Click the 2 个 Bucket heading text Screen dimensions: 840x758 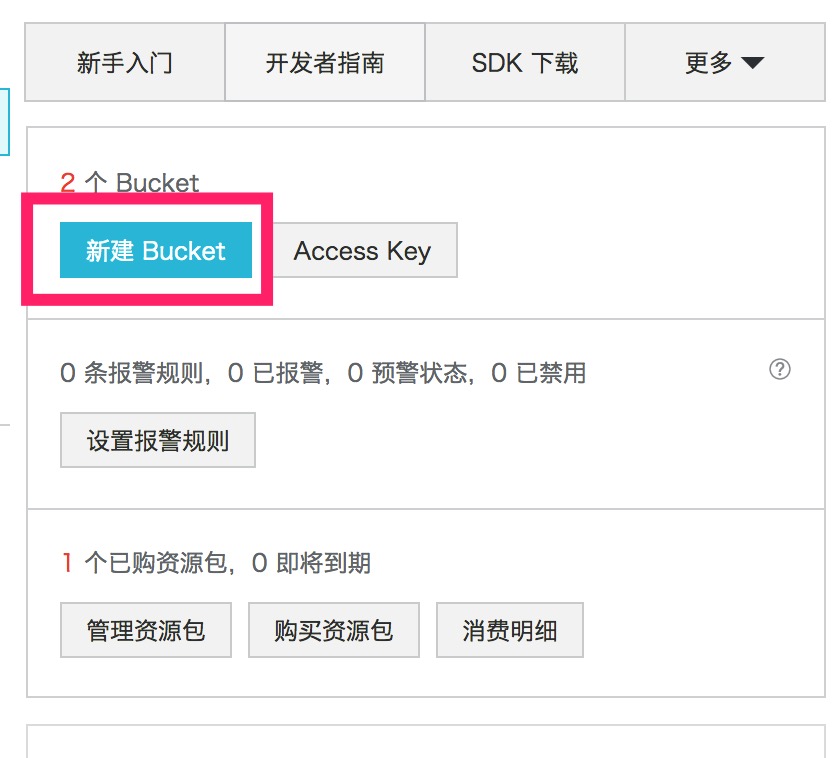coord(129,183)
